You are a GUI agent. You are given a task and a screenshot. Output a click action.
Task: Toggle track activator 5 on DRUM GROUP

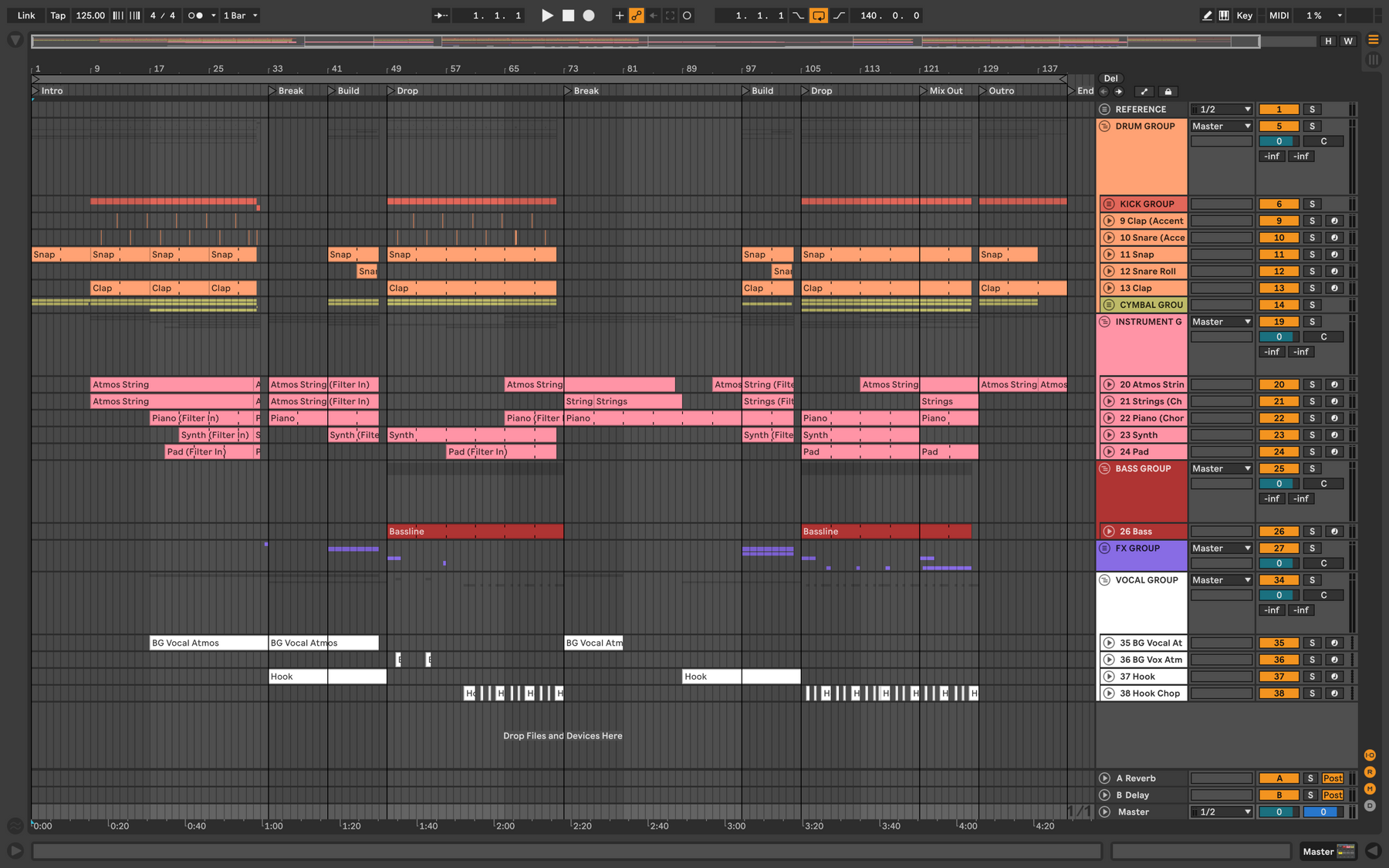click(1279, 127)
